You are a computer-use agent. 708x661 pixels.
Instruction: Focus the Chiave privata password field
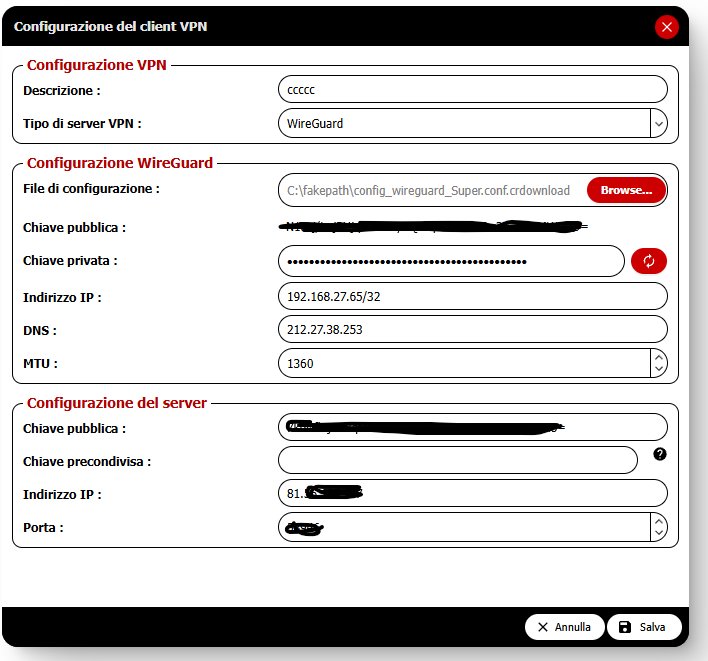coord(451,261)
